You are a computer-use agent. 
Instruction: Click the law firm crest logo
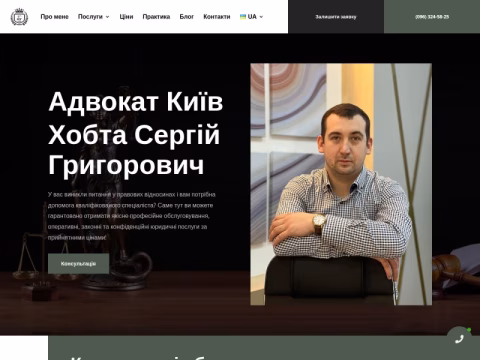(19, 17)
